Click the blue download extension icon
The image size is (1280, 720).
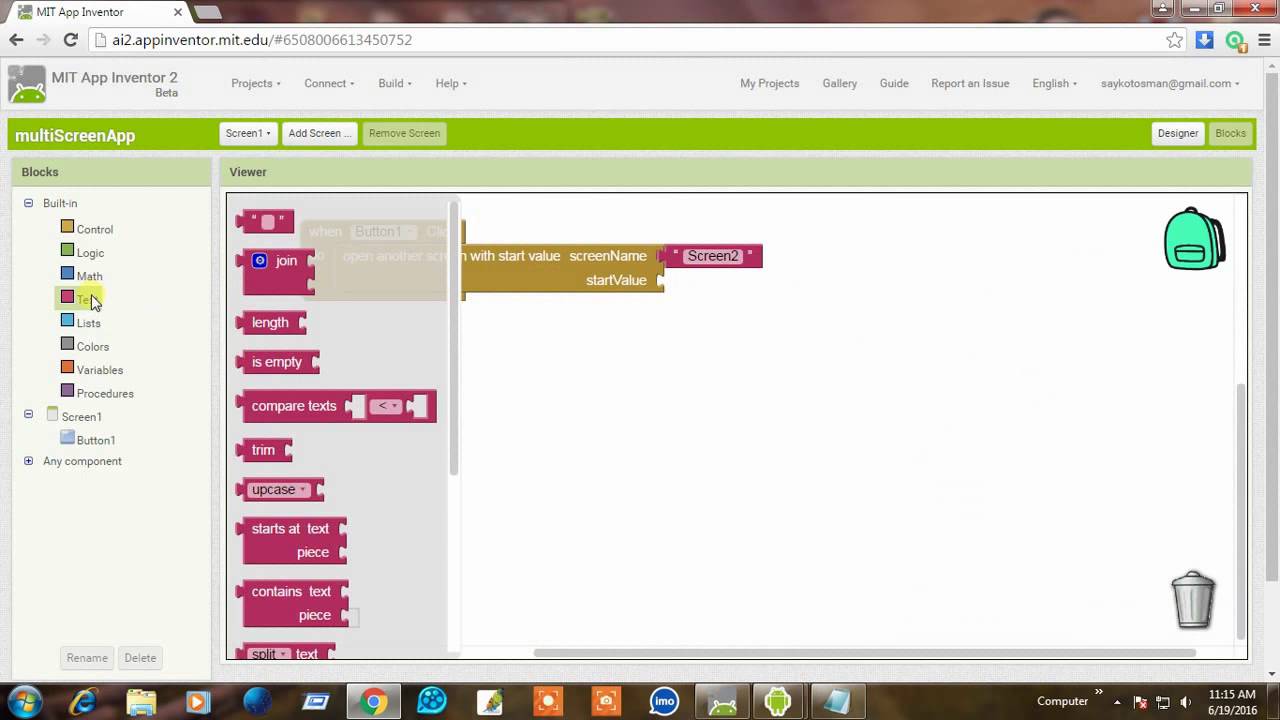pyautogui.click(x=1204, y=40)
